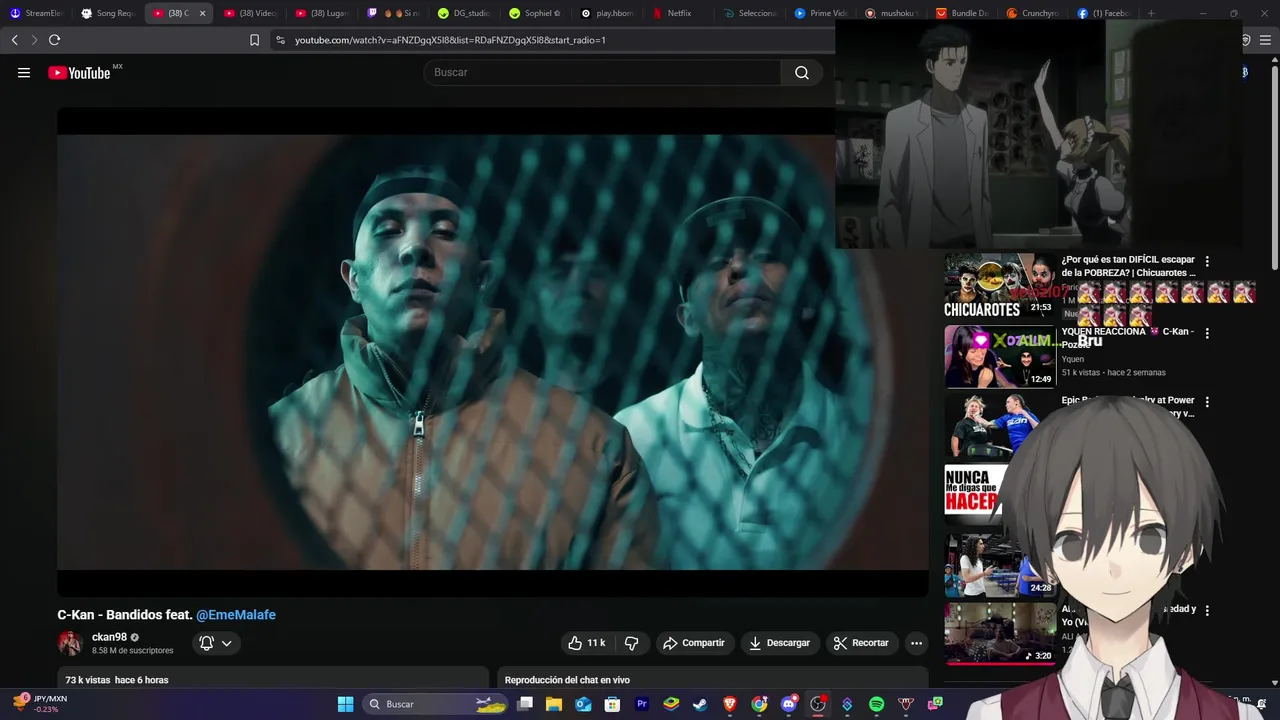Open Microsoft Store from taskbar
1280x720 pixels.
pos(612,704)
